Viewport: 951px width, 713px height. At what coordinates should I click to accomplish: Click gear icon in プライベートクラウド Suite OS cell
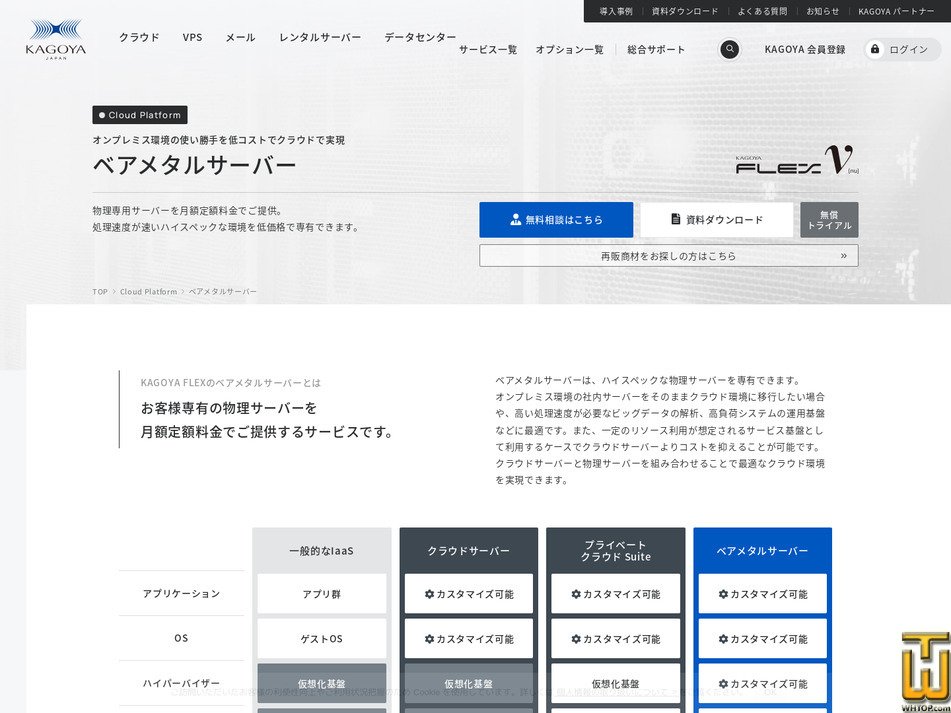pyautogui.click(x=576, y=639)
